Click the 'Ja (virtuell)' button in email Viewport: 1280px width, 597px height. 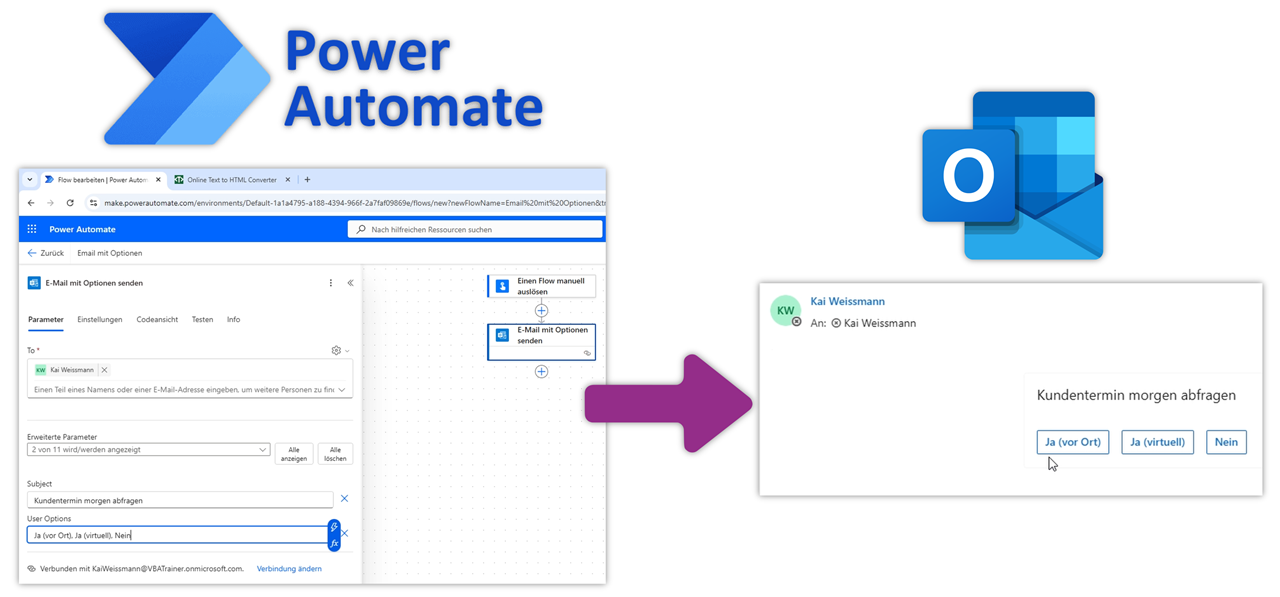[x=1157, y=442]
